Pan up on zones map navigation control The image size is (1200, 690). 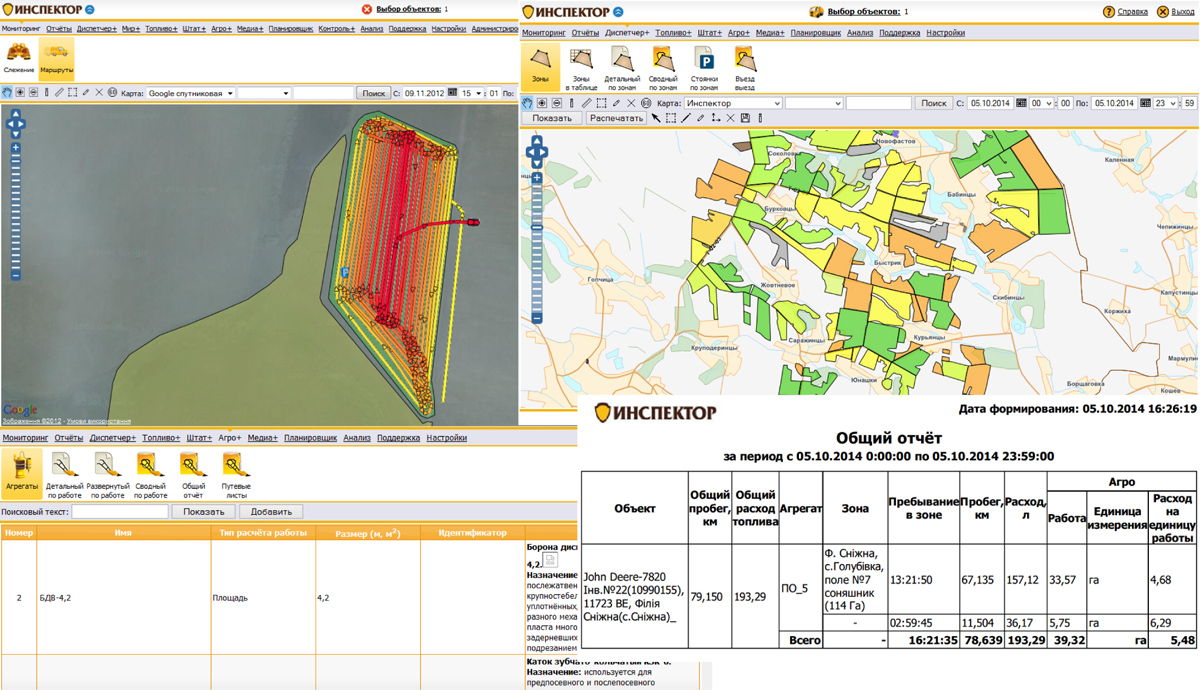(x=537, y=142)
